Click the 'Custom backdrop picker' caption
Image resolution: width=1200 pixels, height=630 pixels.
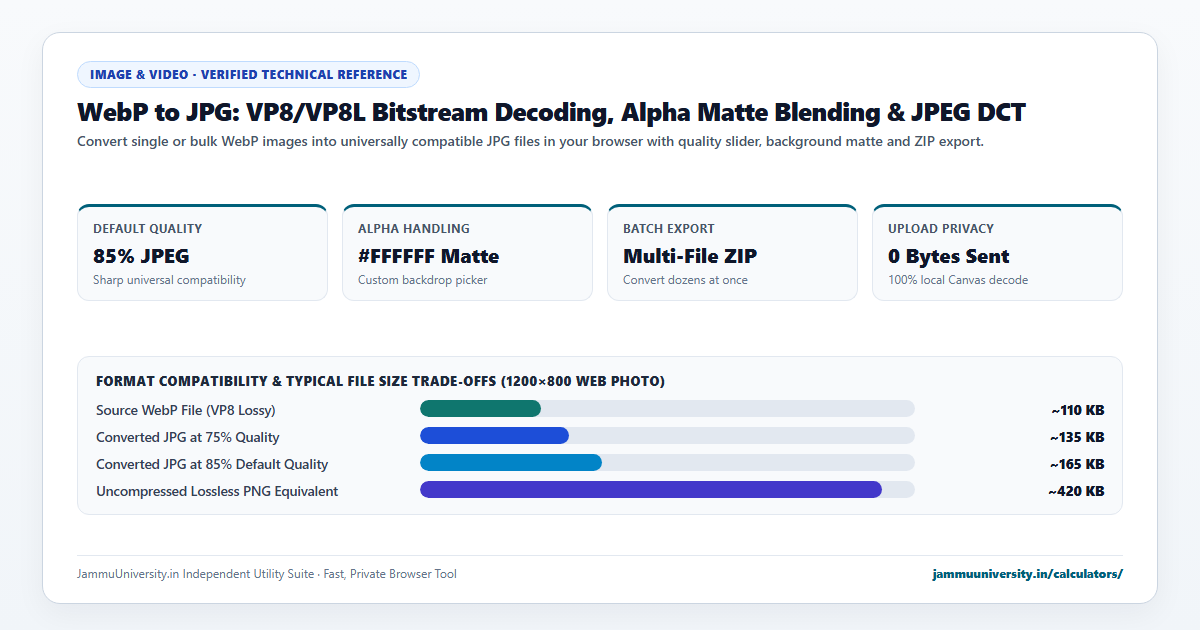pyautogui.click(x=423, y=280)
